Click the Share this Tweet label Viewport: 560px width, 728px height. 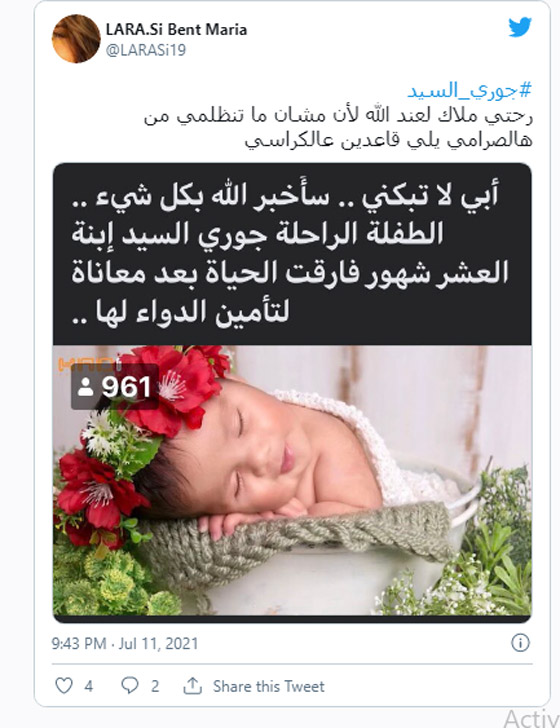[x=268, y=686]
